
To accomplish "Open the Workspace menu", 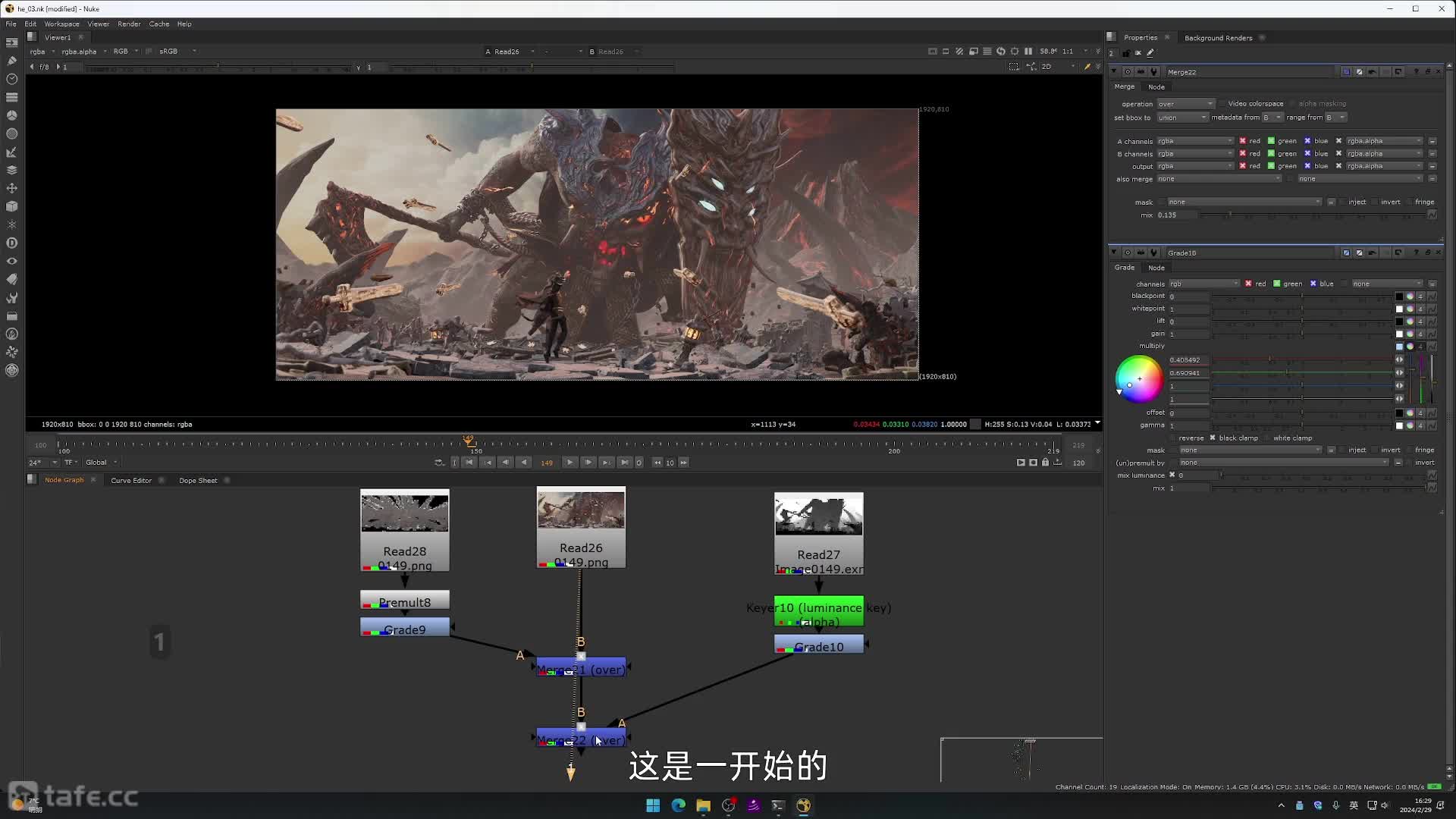I will point(61,24).
